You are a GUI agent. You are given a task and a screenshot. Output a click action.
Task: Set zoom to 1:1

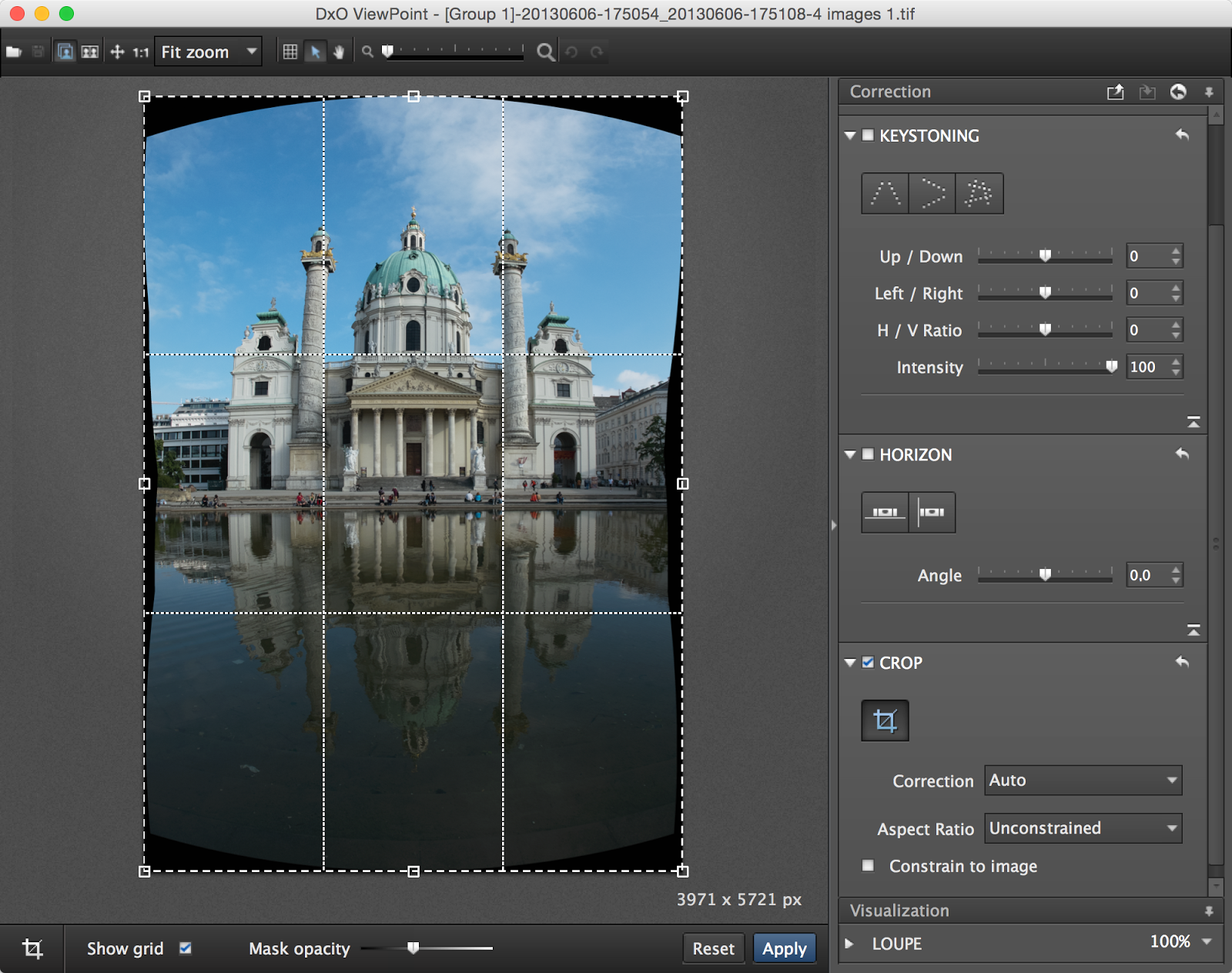click(140, 52)
